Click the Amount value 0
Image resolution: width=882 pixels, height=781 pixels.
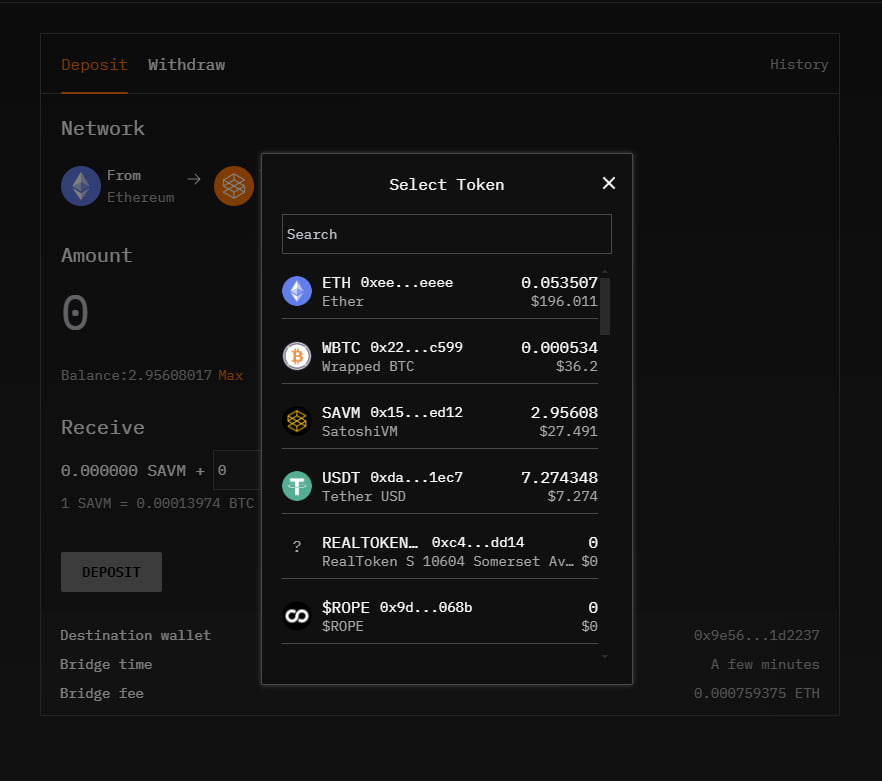[x=75, y=313]
